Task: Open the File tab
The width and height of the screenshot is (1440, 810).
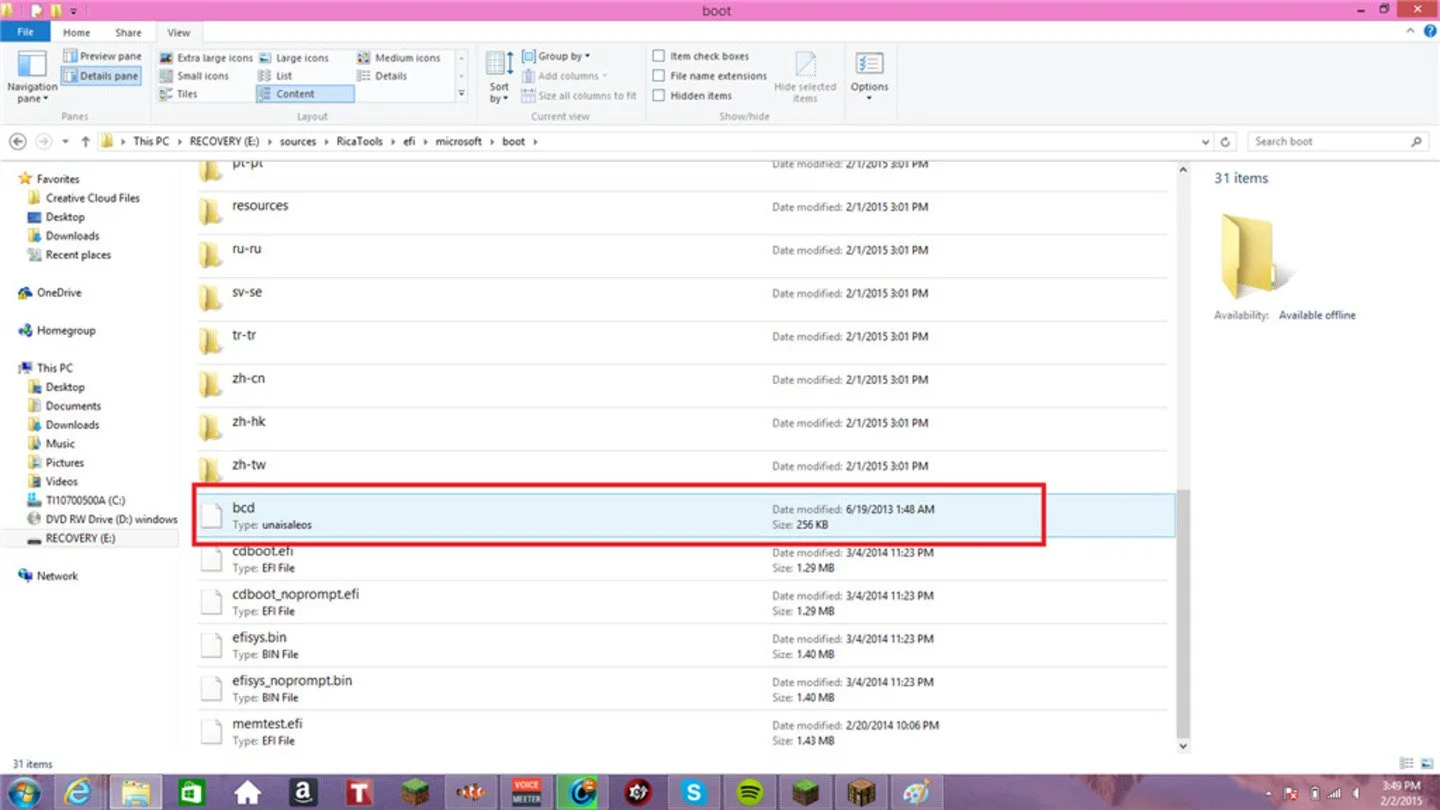Action: pyautogui.click(x=25, y=33)
